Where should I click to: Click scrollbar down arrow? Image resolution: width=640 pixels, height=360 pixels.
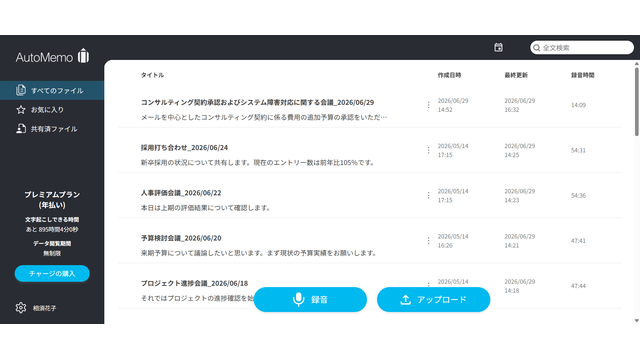coord(637,321)
